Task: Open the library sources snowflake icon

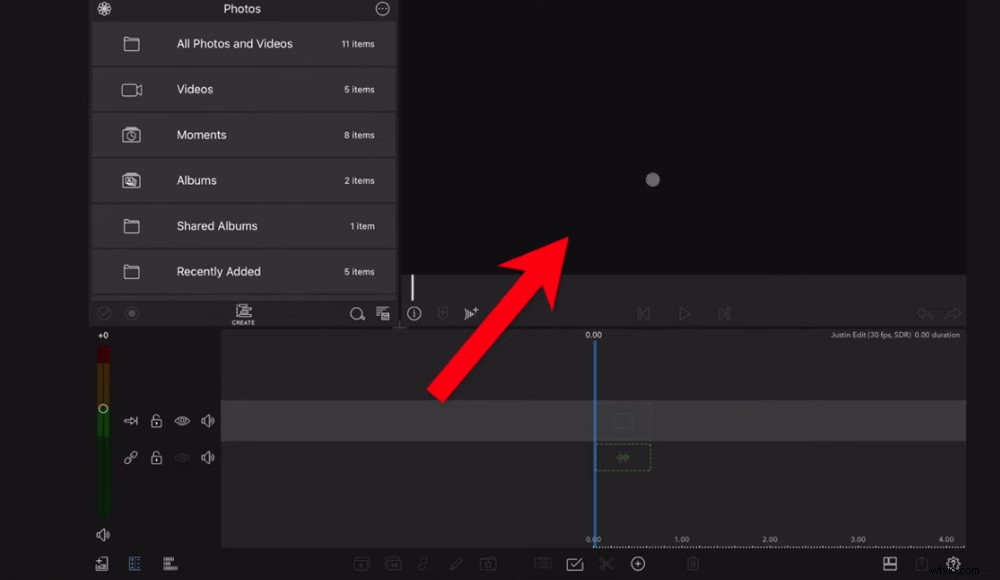Action: tap(104, 8)
